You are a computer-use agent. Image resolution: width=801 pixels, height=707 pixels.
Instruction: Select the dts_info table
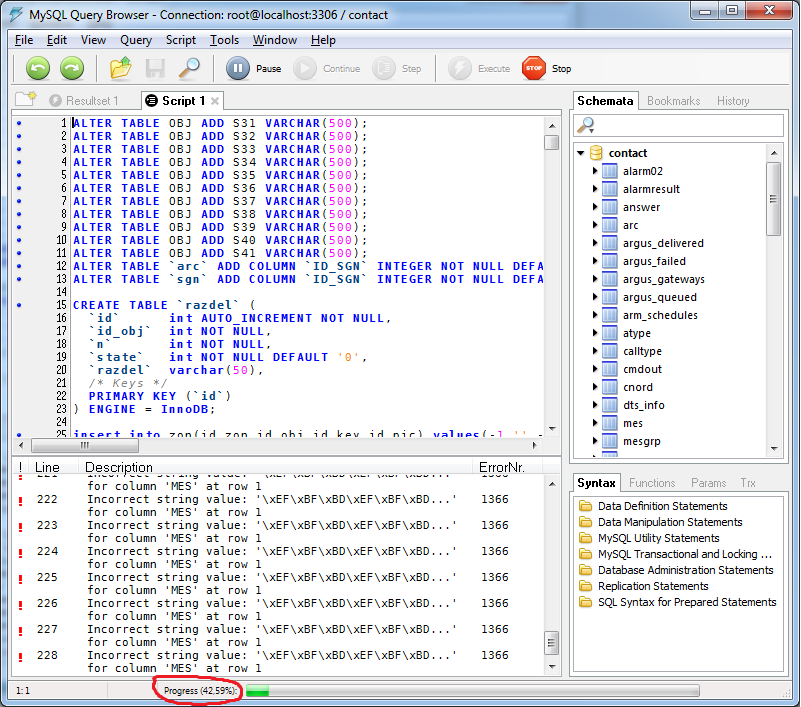644,405
